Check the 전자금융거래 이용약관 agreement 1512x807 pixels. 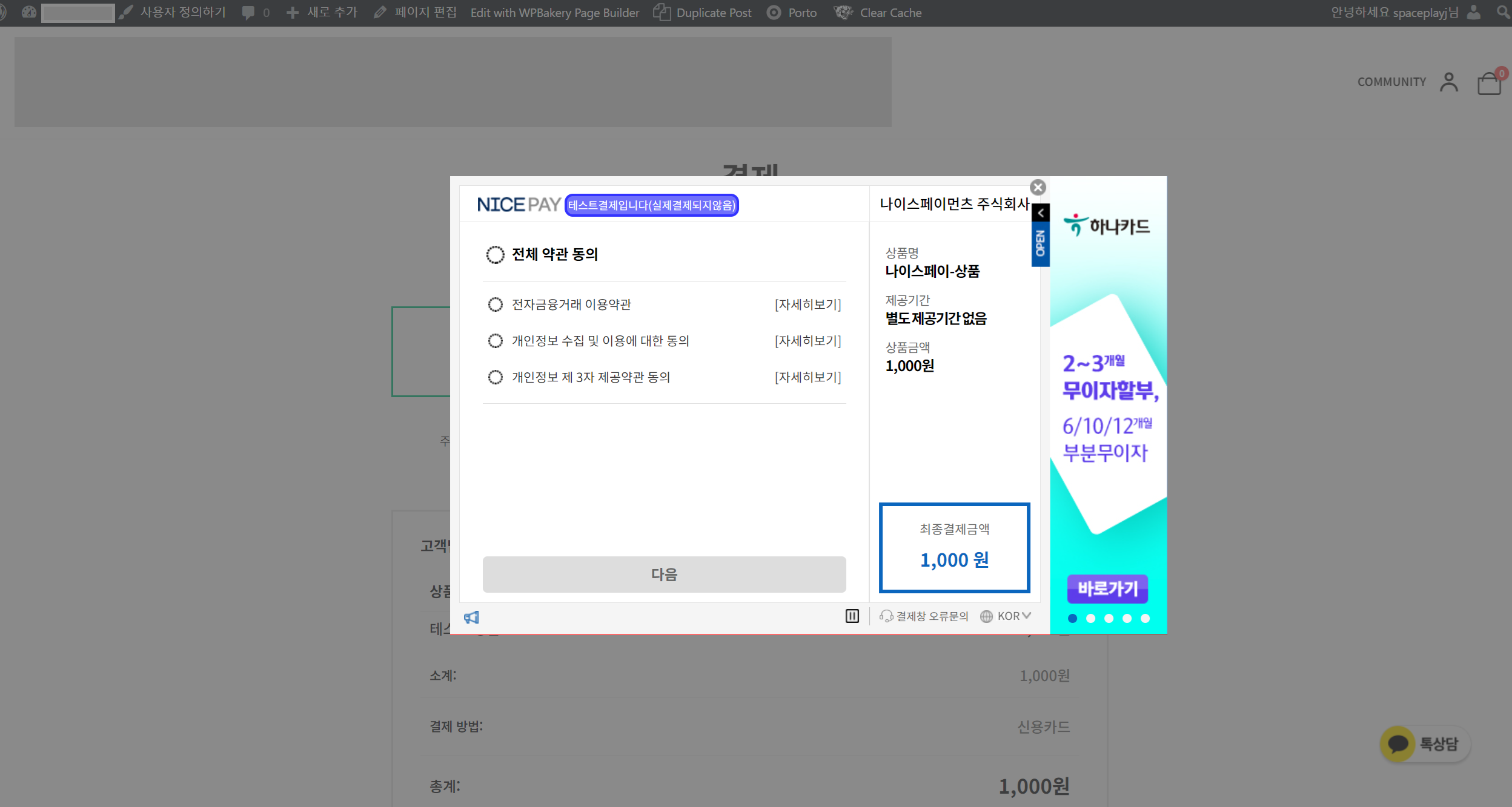point(496,305)
